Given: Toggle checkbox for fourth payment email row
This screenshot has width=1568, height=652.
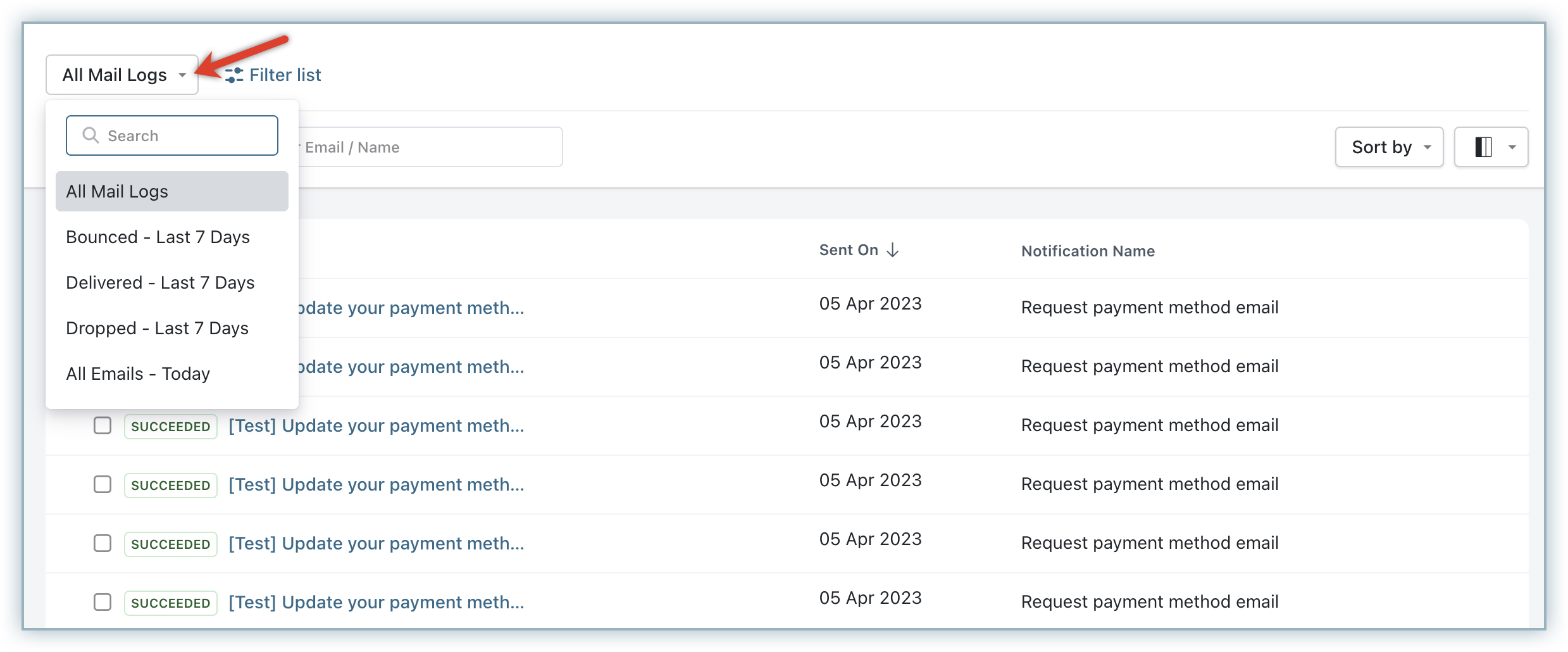Looking at the screenshot, I should (x=103, y=484).
